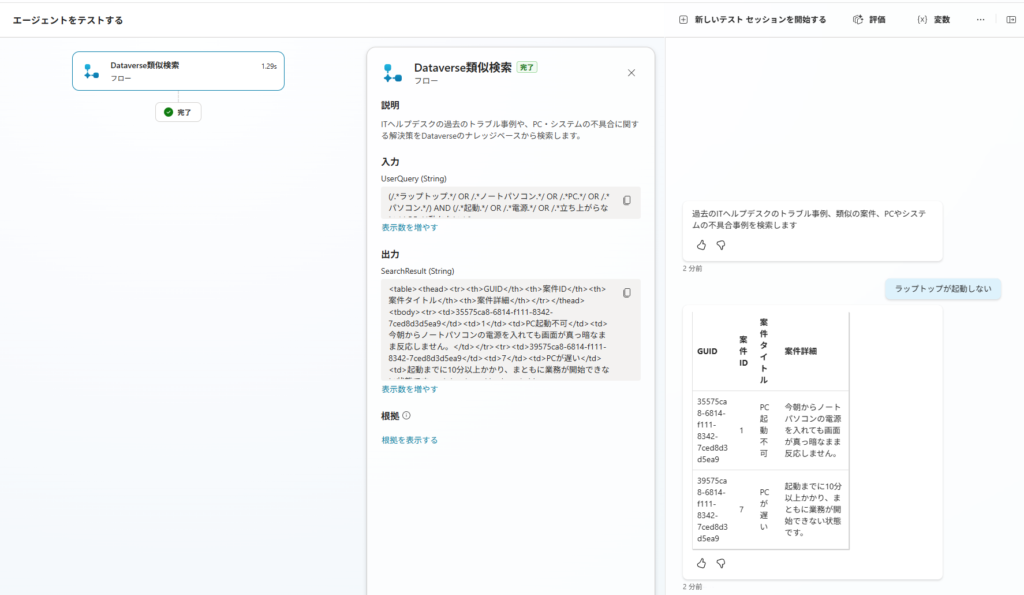Copy the SearchResult output text
The height and width of the screenshot is (595, 1024).
(627, 293)
